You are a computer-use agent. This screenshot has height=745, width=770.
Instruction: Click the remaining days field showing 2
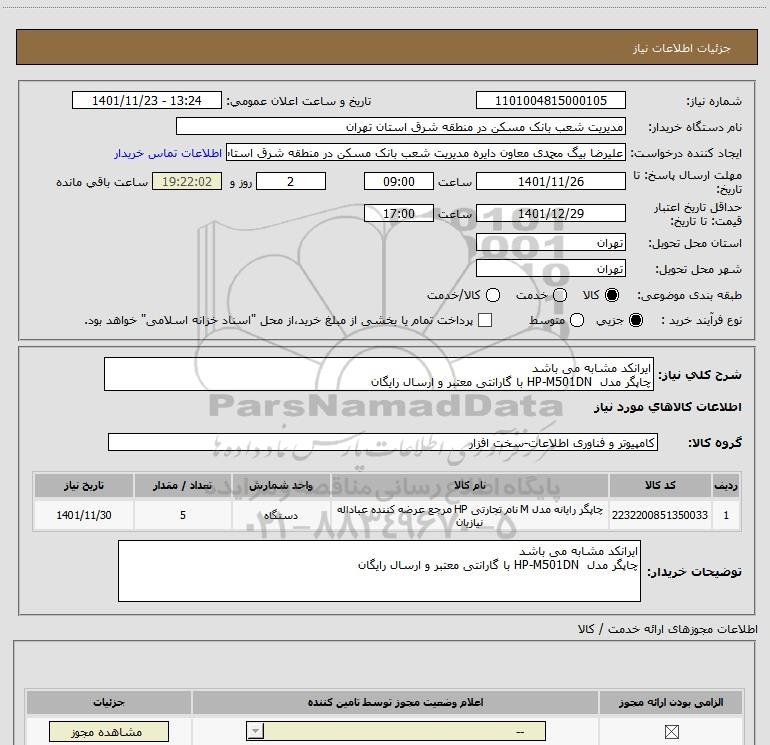click(x=291, y=181)
